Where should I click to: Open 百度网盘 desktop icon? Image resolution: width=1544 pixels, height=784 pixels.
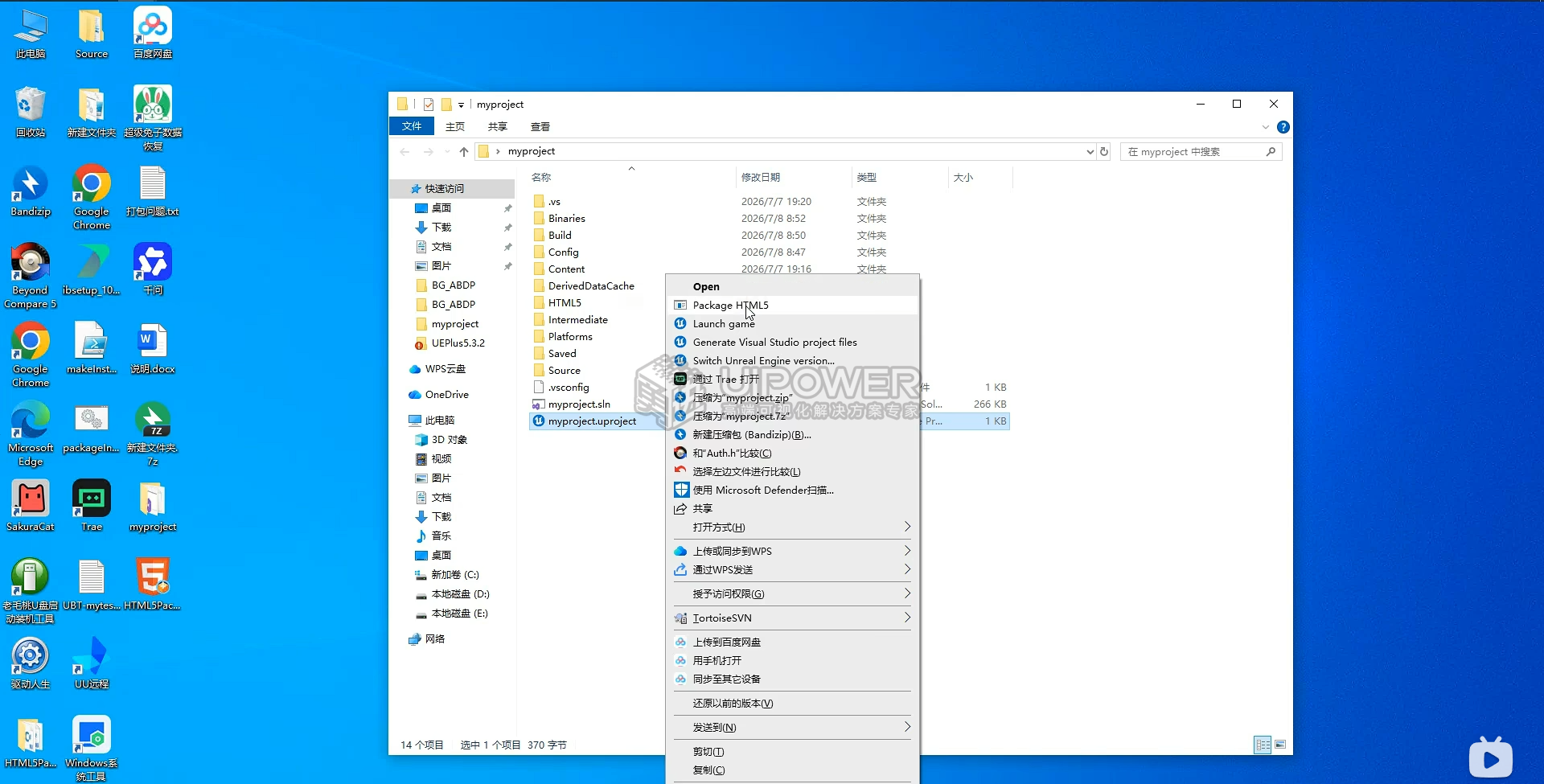tap(153, 33)
